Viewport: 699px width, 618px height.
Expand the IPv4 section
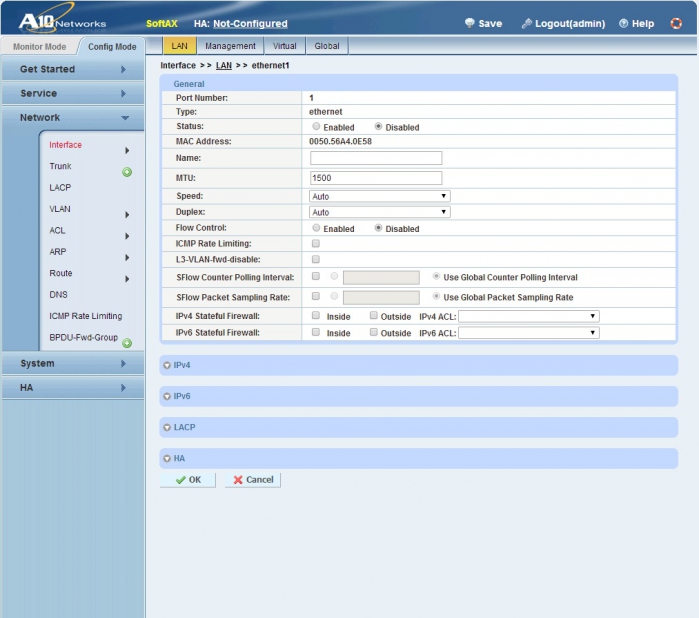419,365
